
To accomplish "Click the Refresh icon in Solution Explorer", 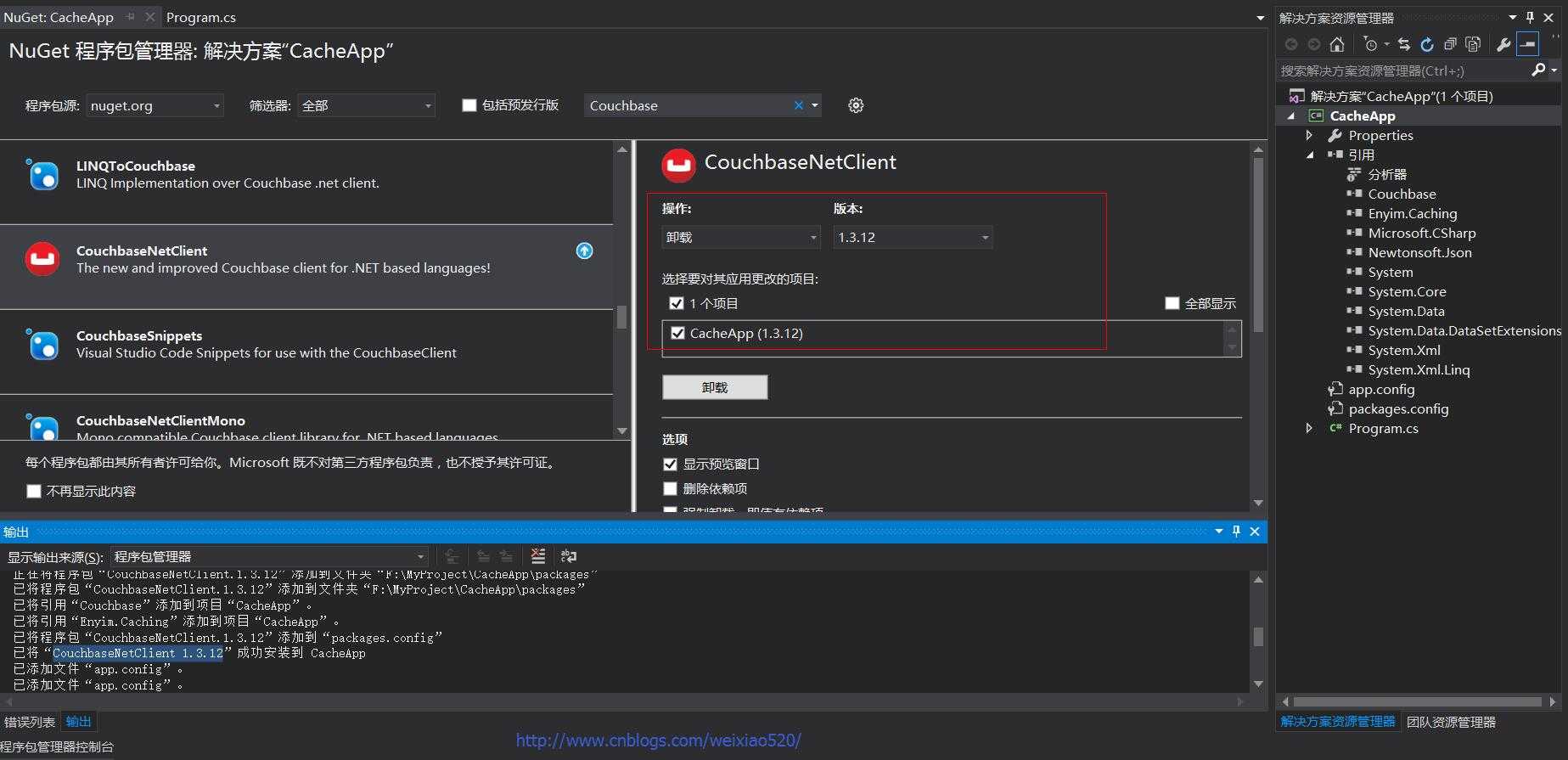I will tap(1427, 44).
